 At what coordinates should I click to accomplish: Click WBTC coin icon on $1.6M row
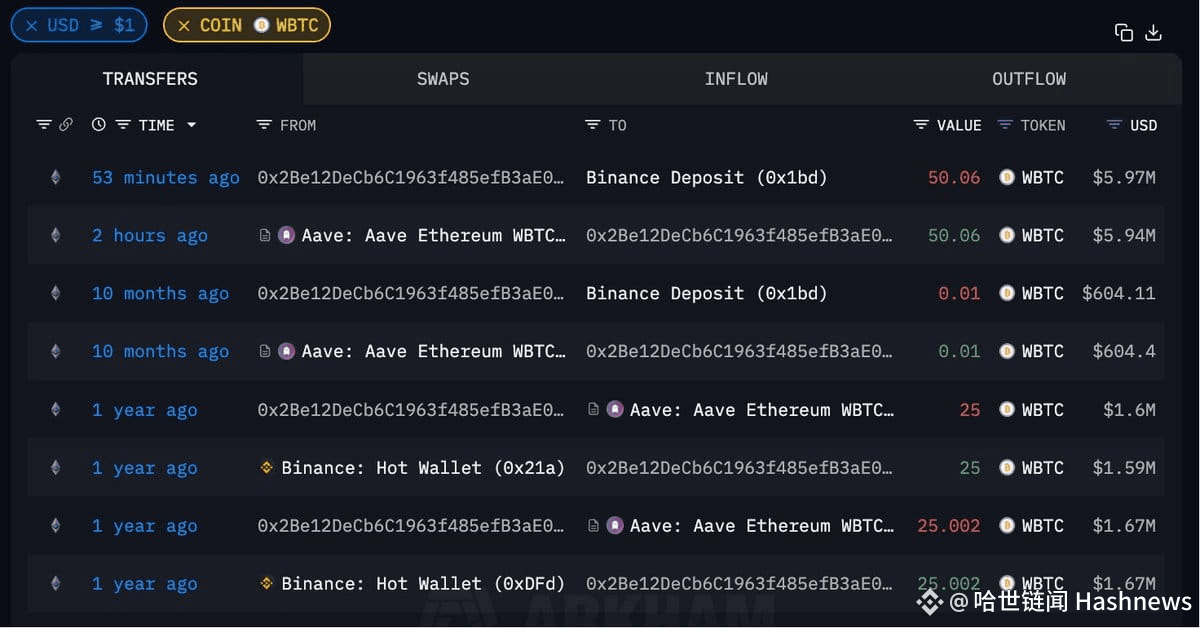(1007, 410)
